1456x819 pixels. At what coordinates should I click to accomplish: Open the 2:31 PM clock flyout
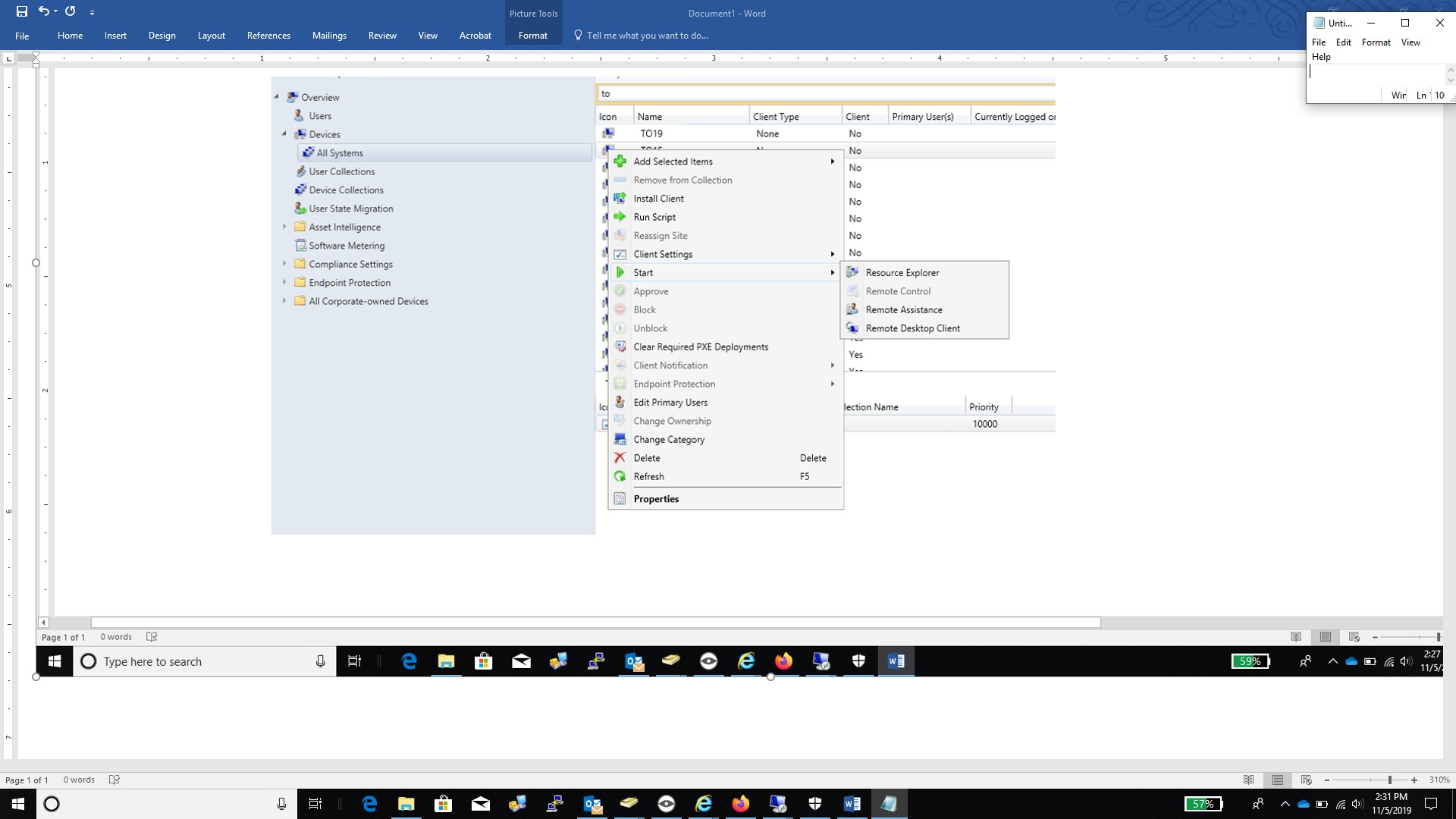click(x=1391, y=804)
